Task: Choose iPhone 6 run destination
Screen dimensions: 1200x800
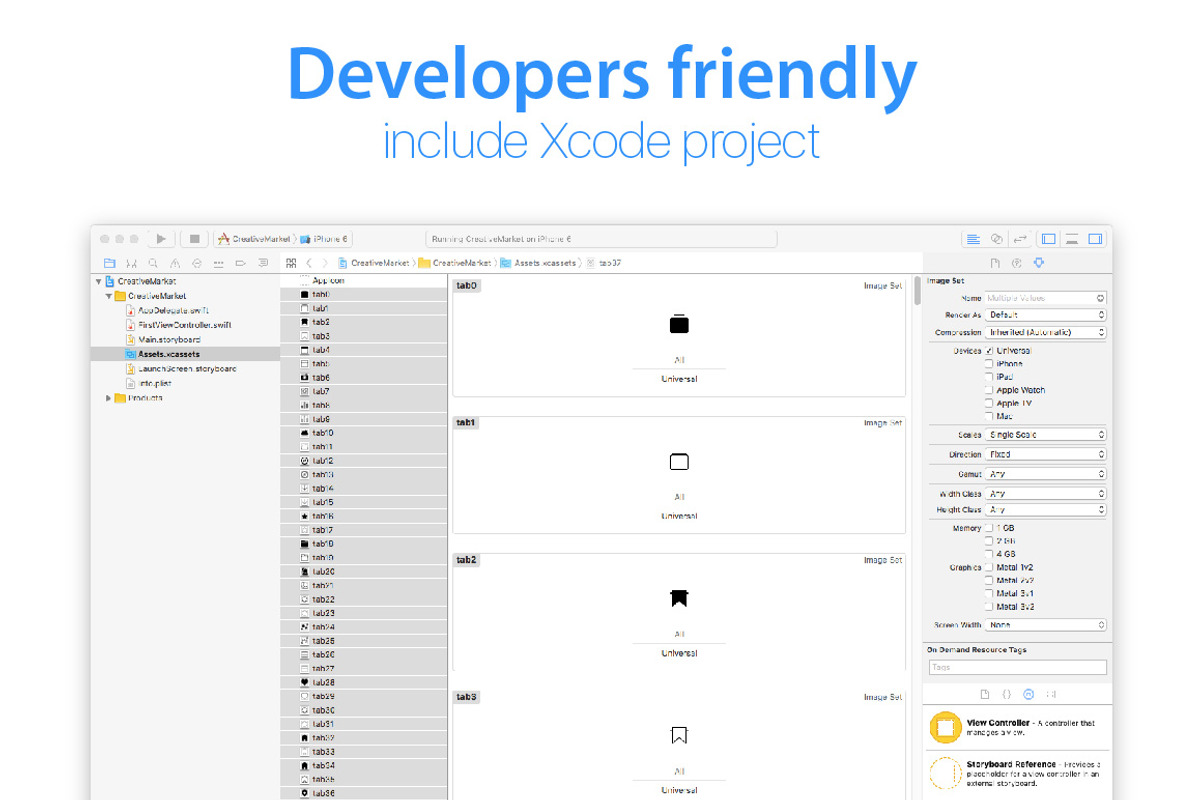Action: click(x=324, y=239)
